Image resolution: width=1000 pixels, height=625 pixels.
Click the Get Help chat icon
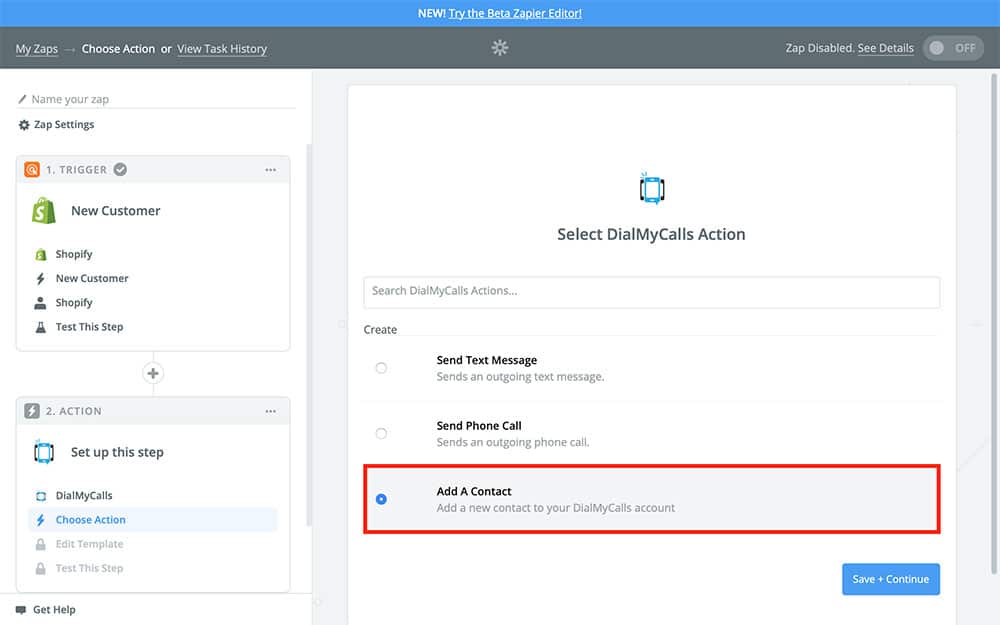[x=21, y=610]
